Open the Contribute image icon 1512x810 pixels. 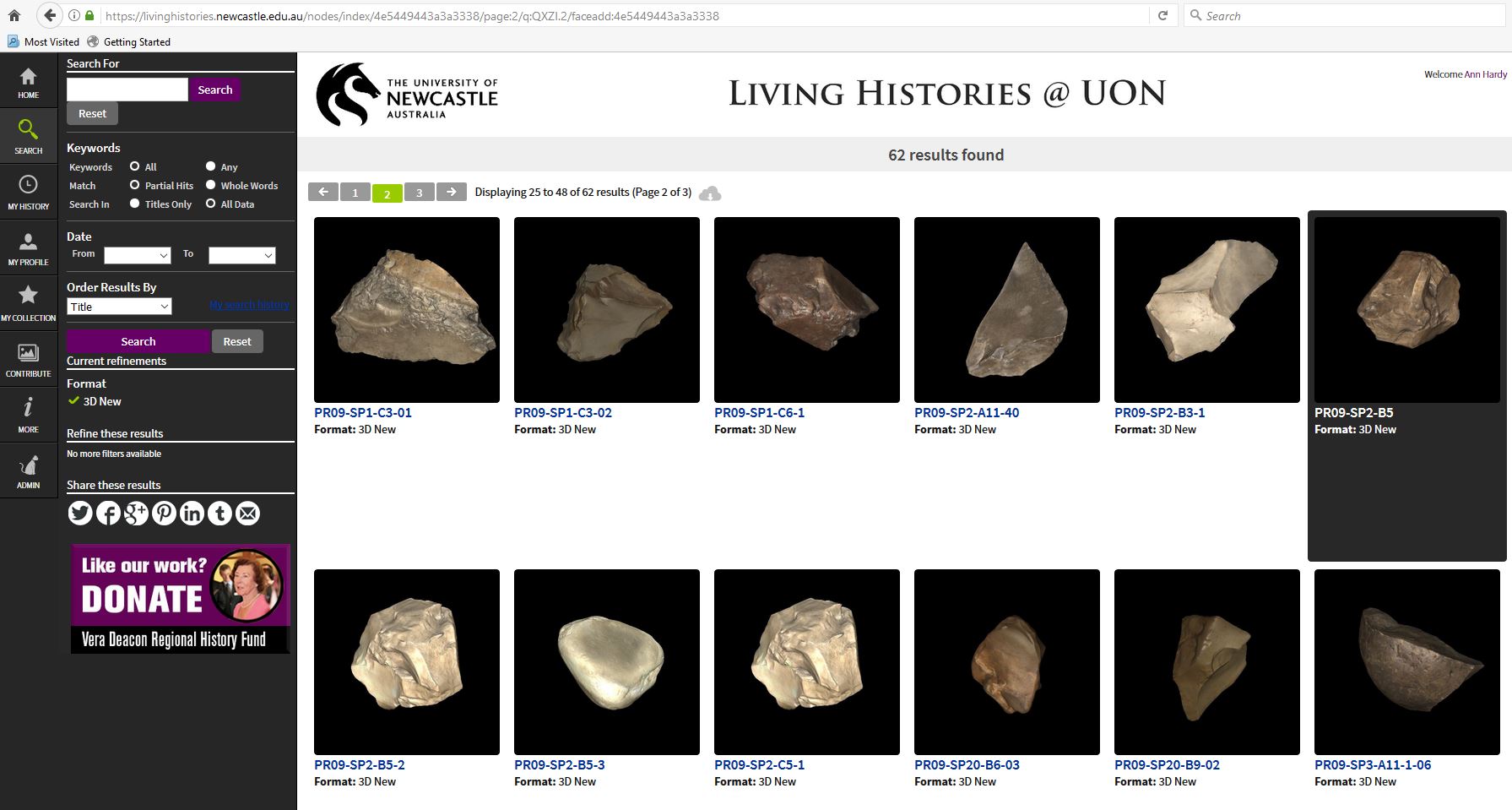(x=28, y=358)
